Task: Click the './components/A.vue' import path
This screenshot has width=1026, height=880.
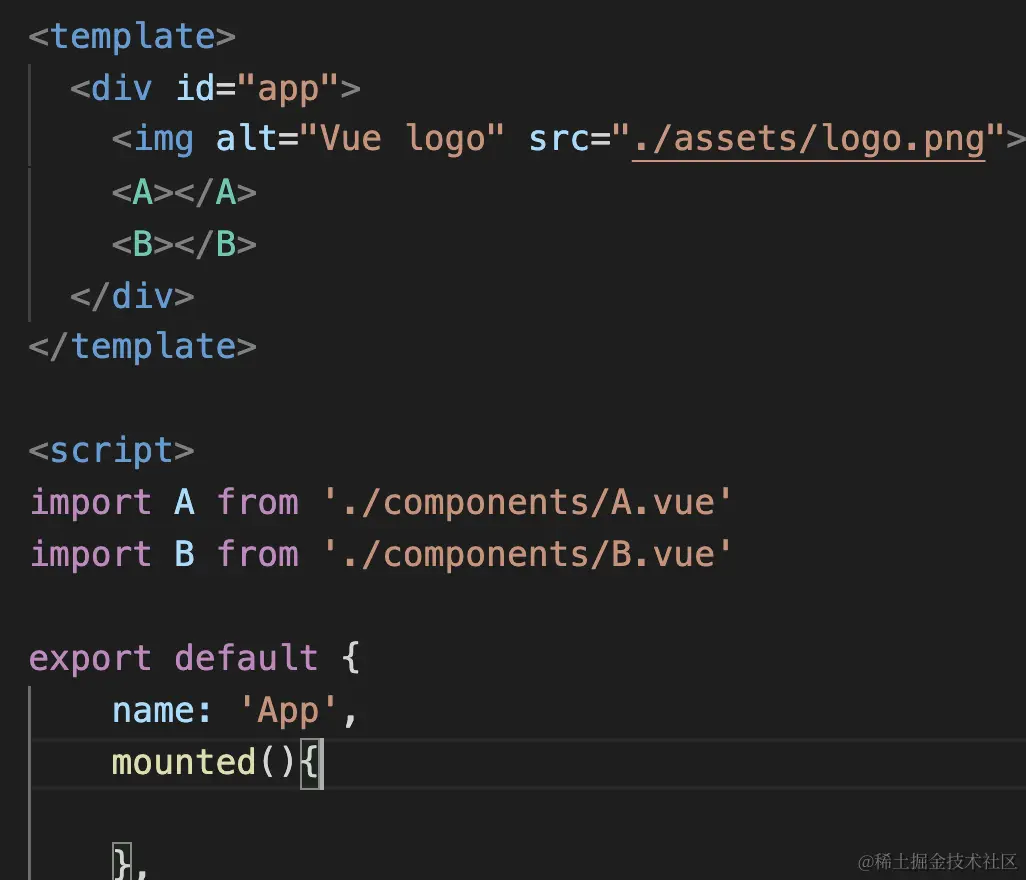Action: pyautogui.click(x=527, y=502)
